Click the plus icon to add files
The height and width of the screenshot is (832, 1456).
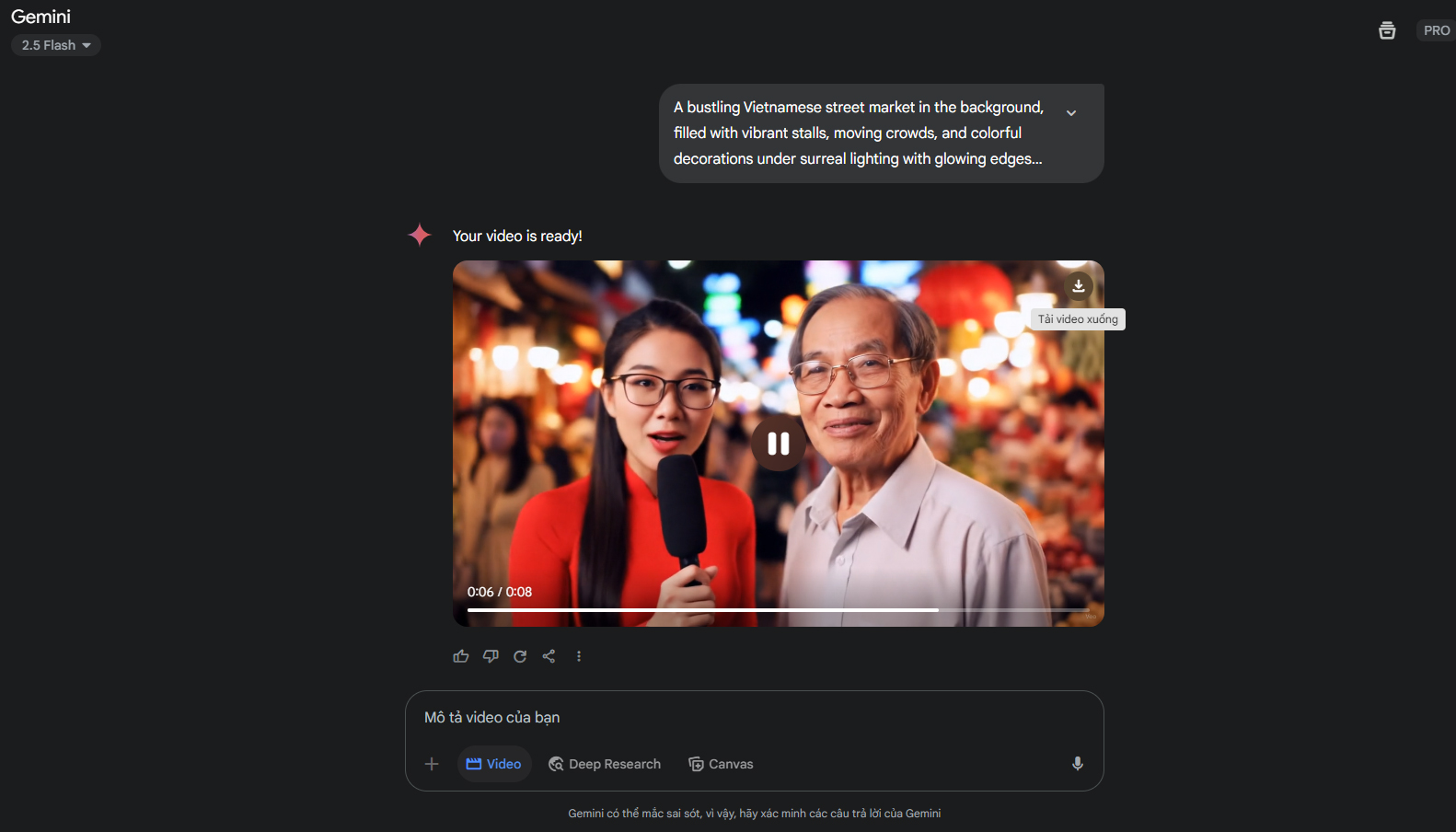click(432, 764)
